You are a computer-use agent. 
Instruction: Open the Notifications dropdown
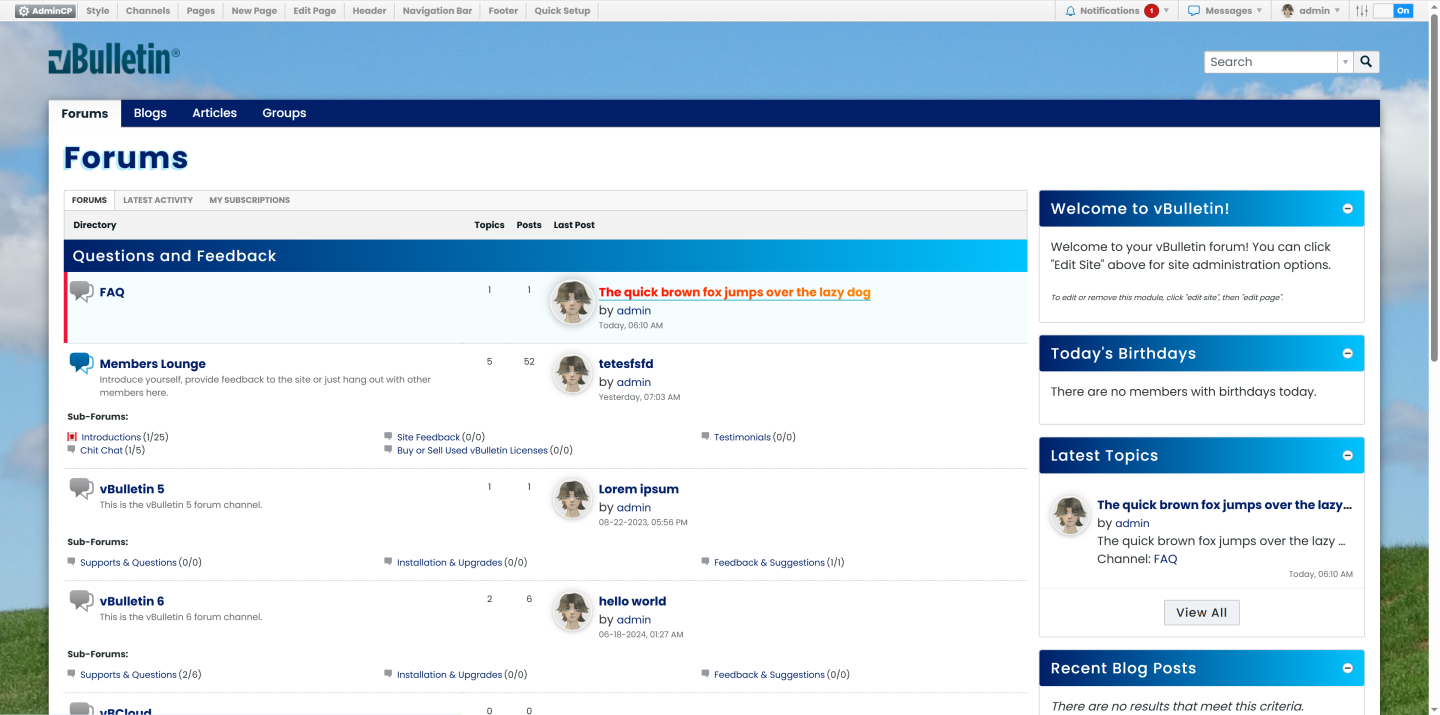click(x=1116, y=11)
